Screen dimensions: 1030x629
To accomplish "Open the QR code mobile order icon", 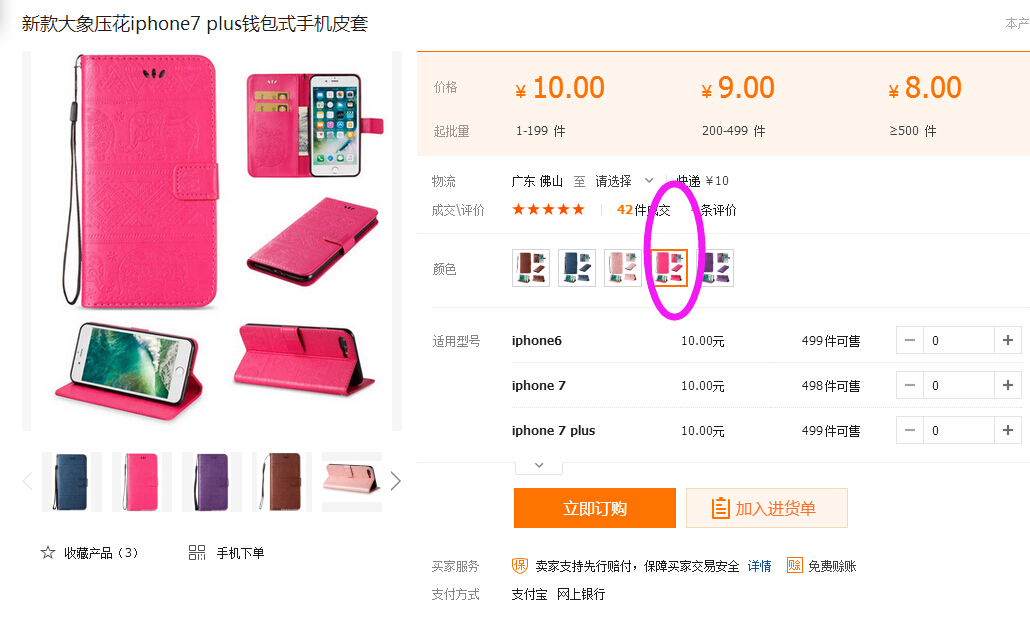I will click(x=197, y=553).
